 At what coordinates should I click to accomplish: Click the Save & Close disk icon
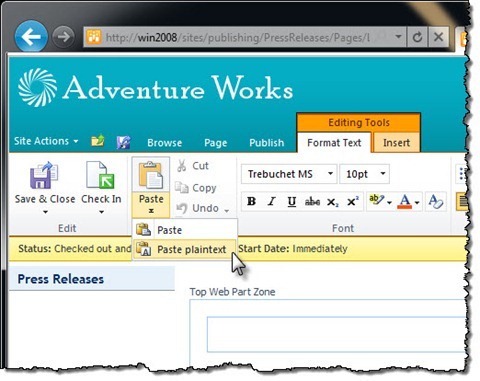coord(44,176)
